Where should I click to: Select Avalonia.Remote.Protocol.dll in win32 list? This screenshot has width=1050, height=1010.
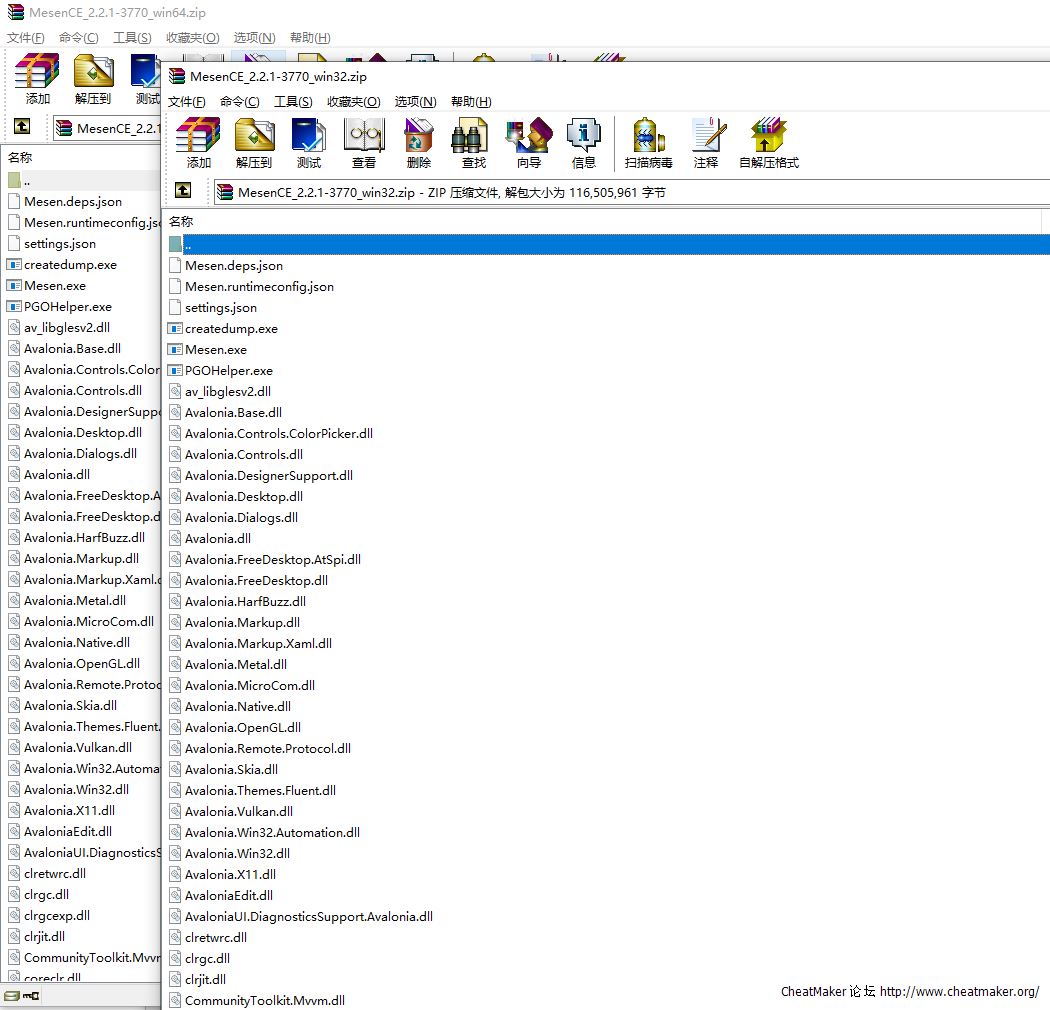[x=268, y=749]
